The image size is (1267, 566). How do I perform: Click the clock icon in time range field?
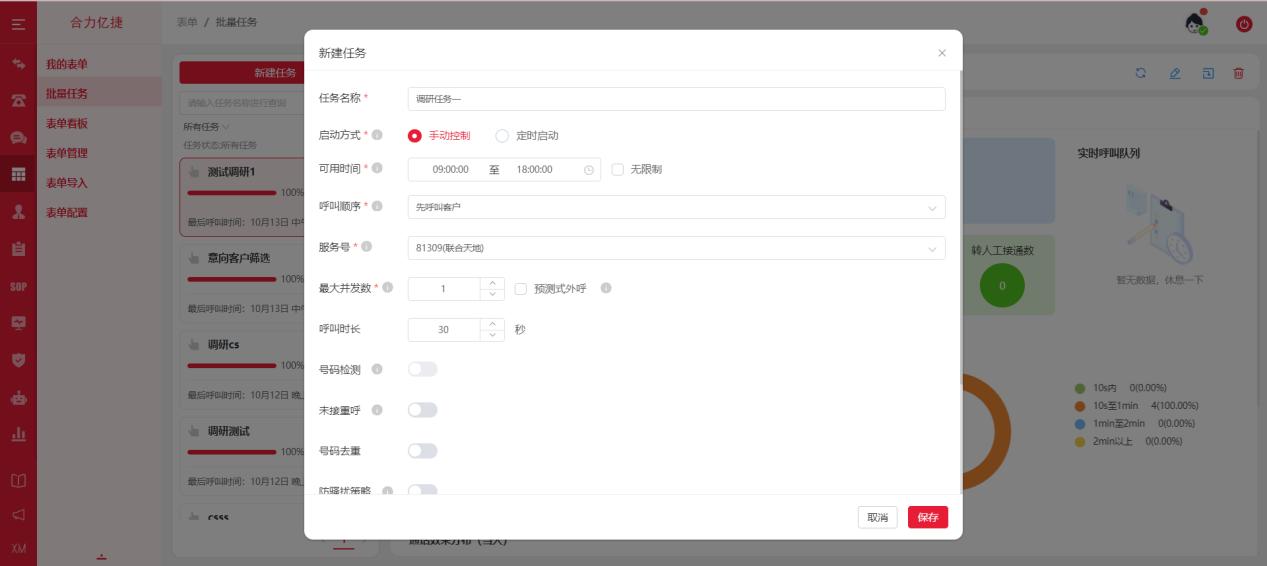pos(588,170)
